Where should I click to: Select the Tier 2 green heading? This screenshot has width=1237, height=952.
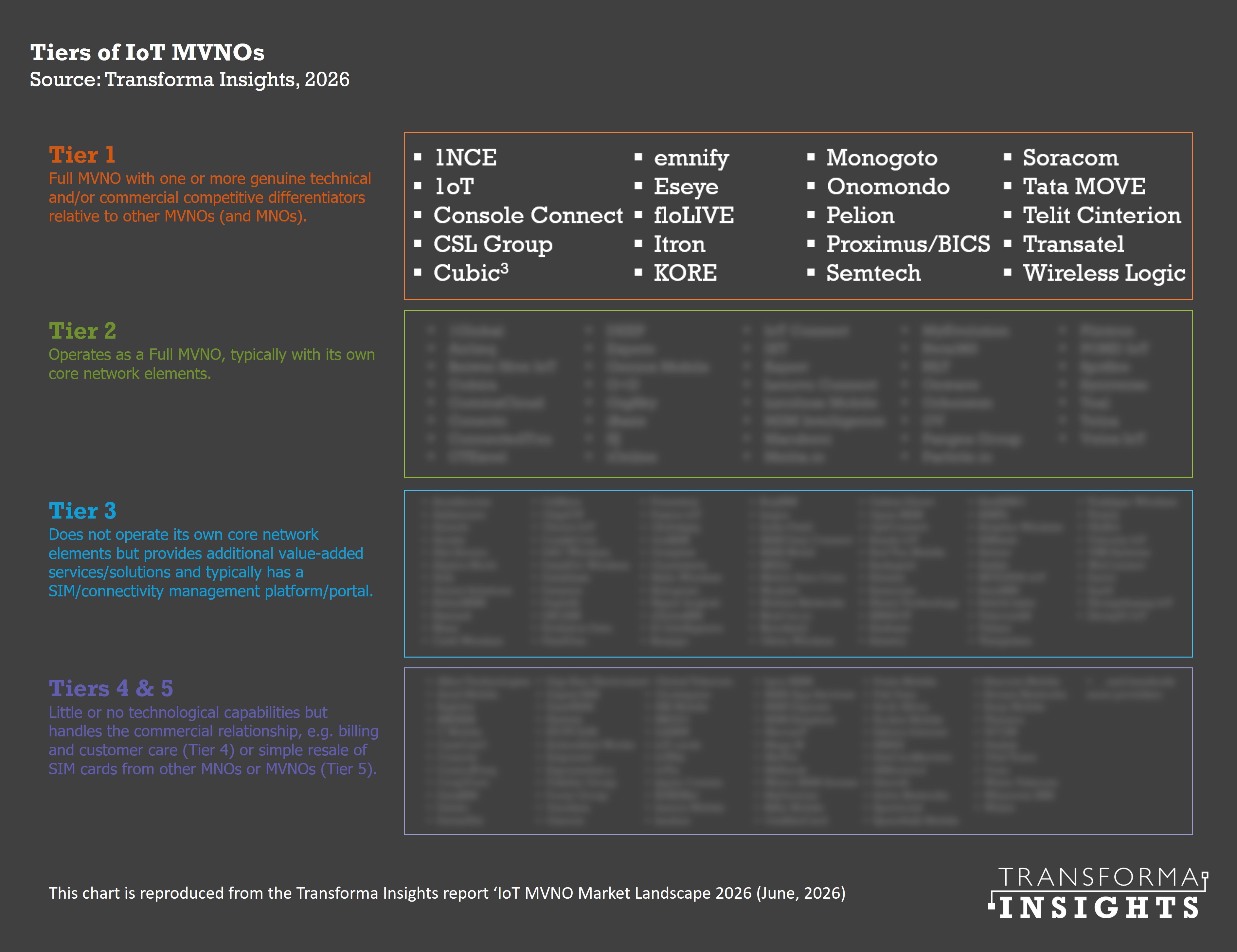(83, 331)
